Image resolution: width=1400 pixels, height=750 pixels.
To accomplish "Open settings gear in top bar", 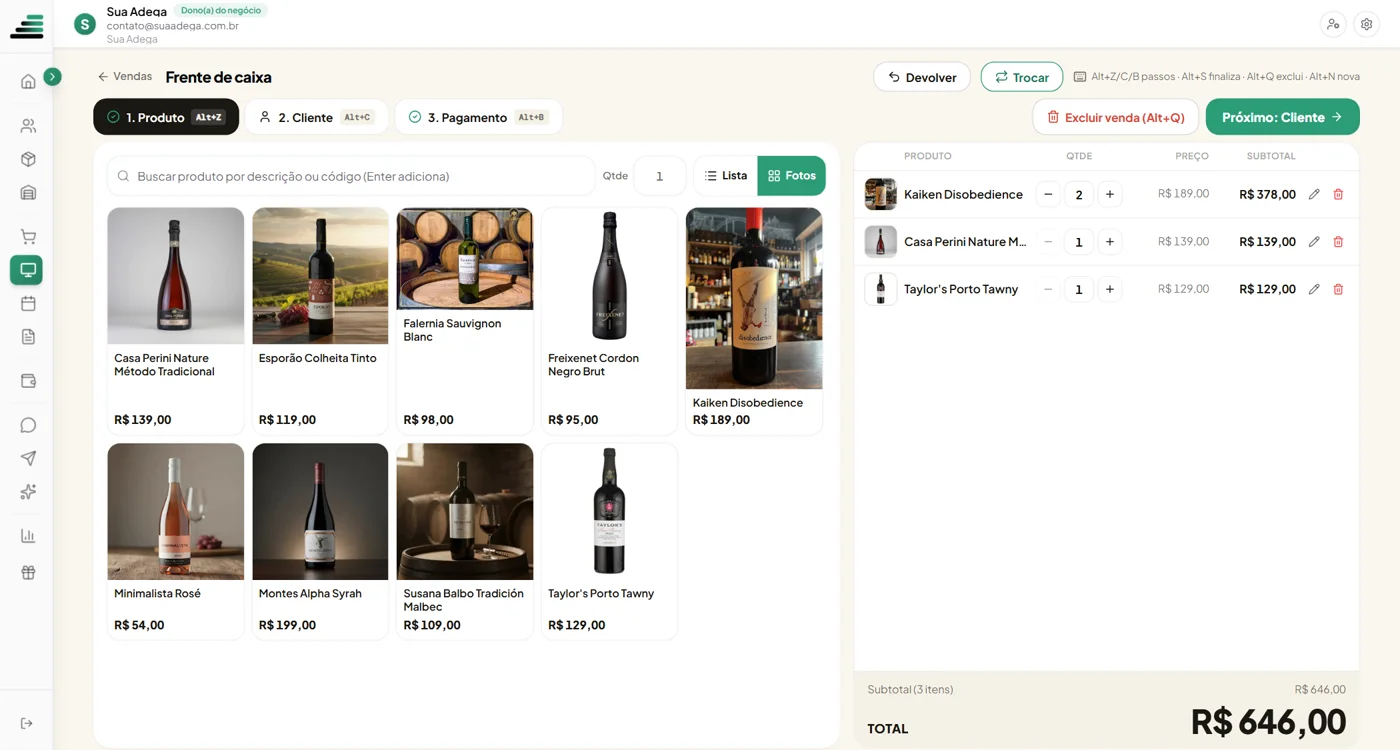I will click(x=1366, y=25).
